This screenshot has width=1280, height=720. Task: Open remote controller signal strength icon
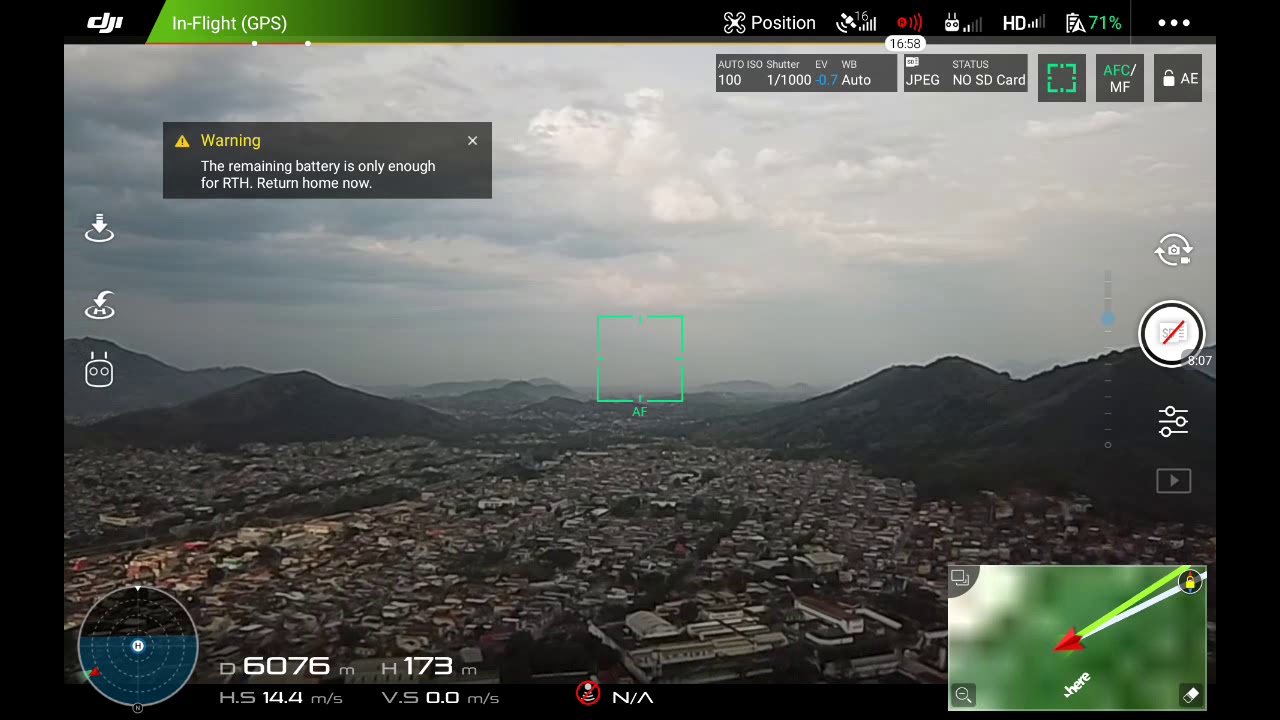pyautogui.click(x=962, y=23)
